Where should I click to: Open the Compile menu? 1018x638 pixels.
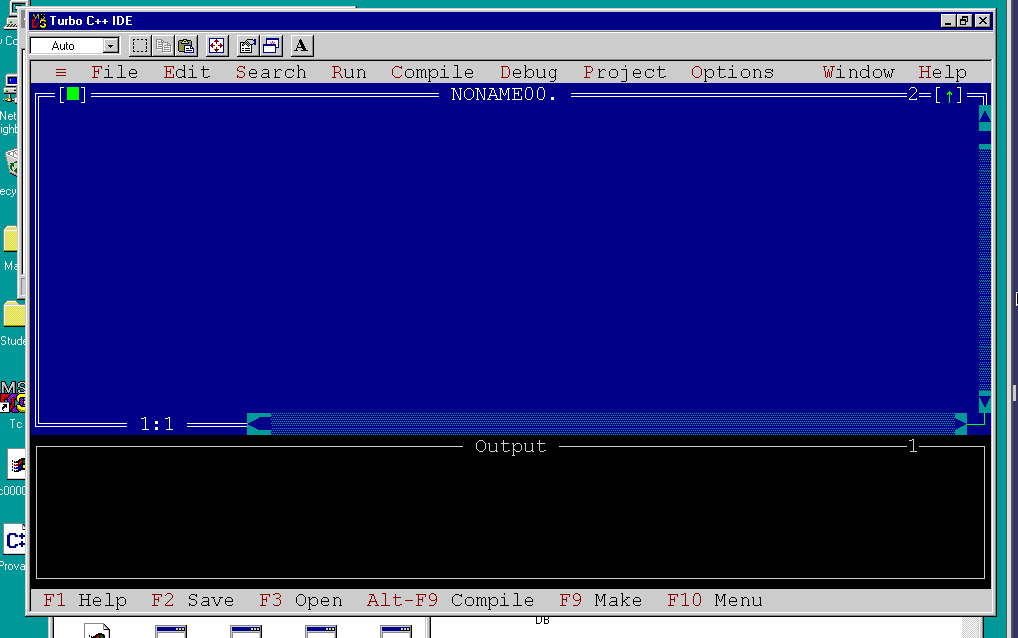(x=433, y=72)
